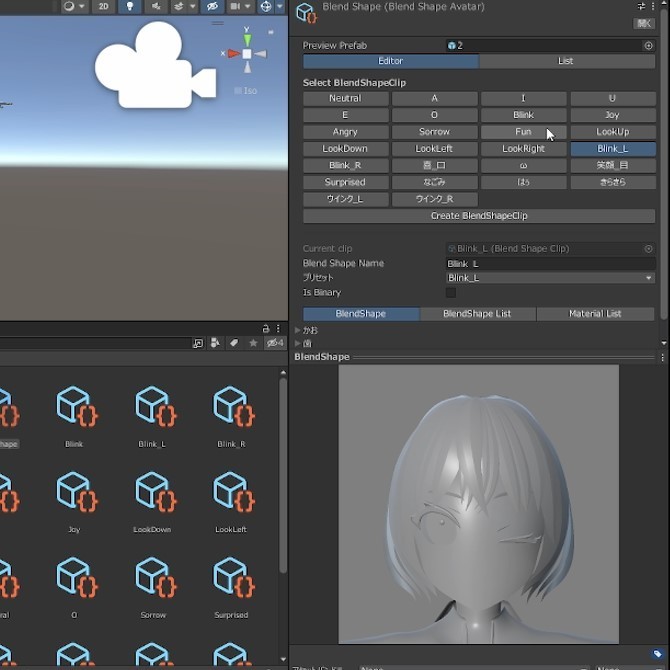Toggle scene audio mute icon
This screenshot has height=670, width=670.
pos(157,6)
